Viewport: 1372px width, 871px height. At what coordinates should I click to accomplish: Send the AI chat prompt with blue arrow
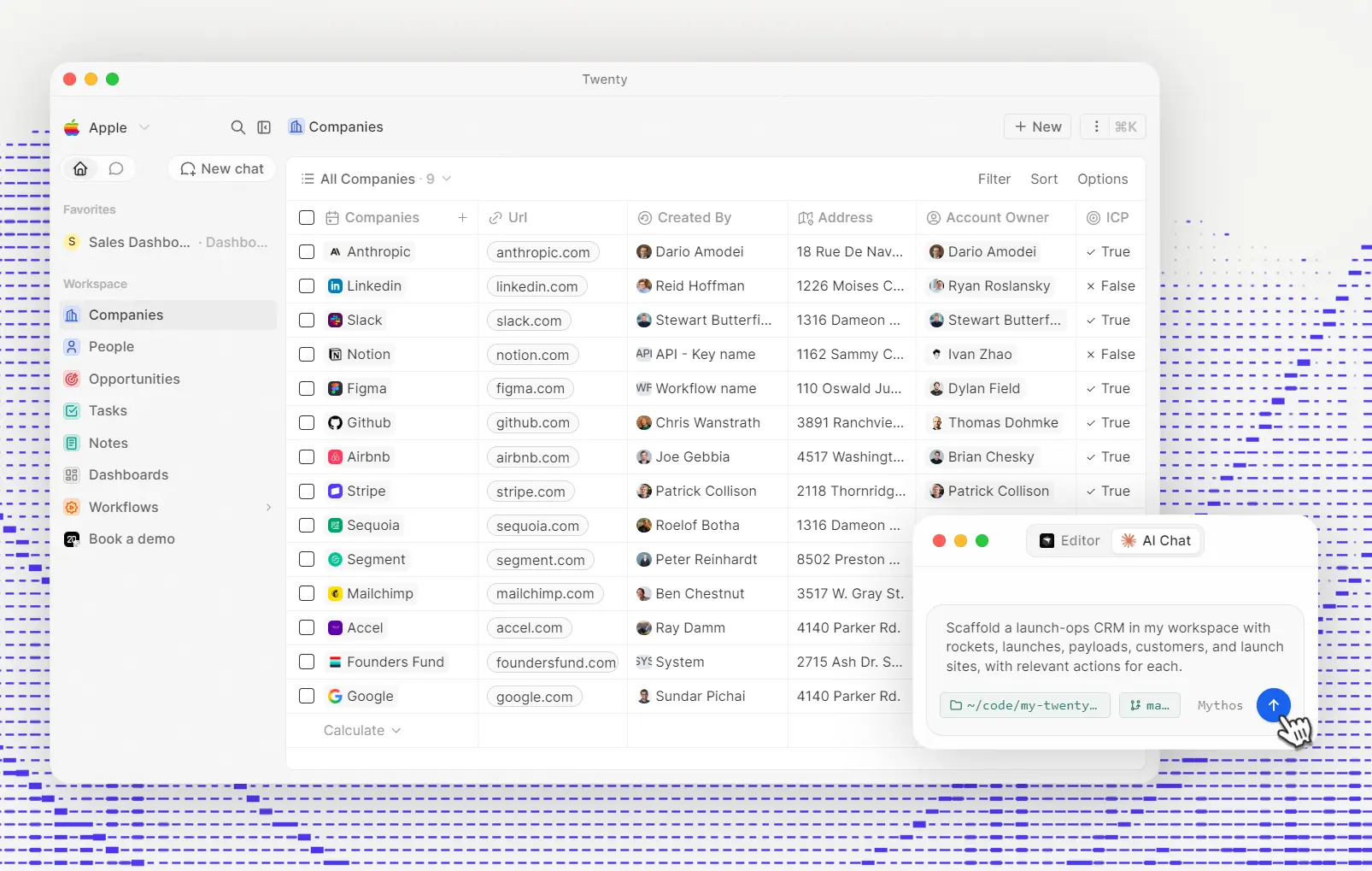point(1273,705)
